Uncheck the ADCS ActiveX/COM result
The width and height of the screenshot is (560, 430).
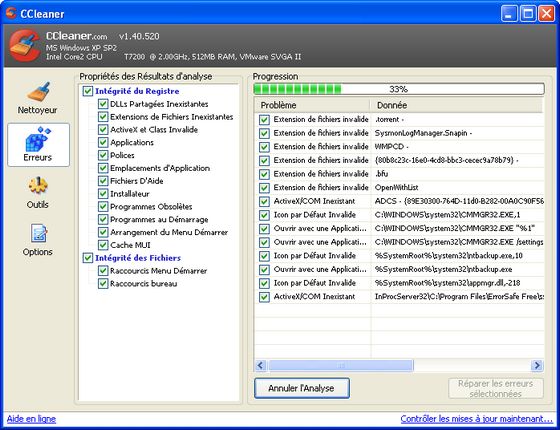(x=264, y=201)
